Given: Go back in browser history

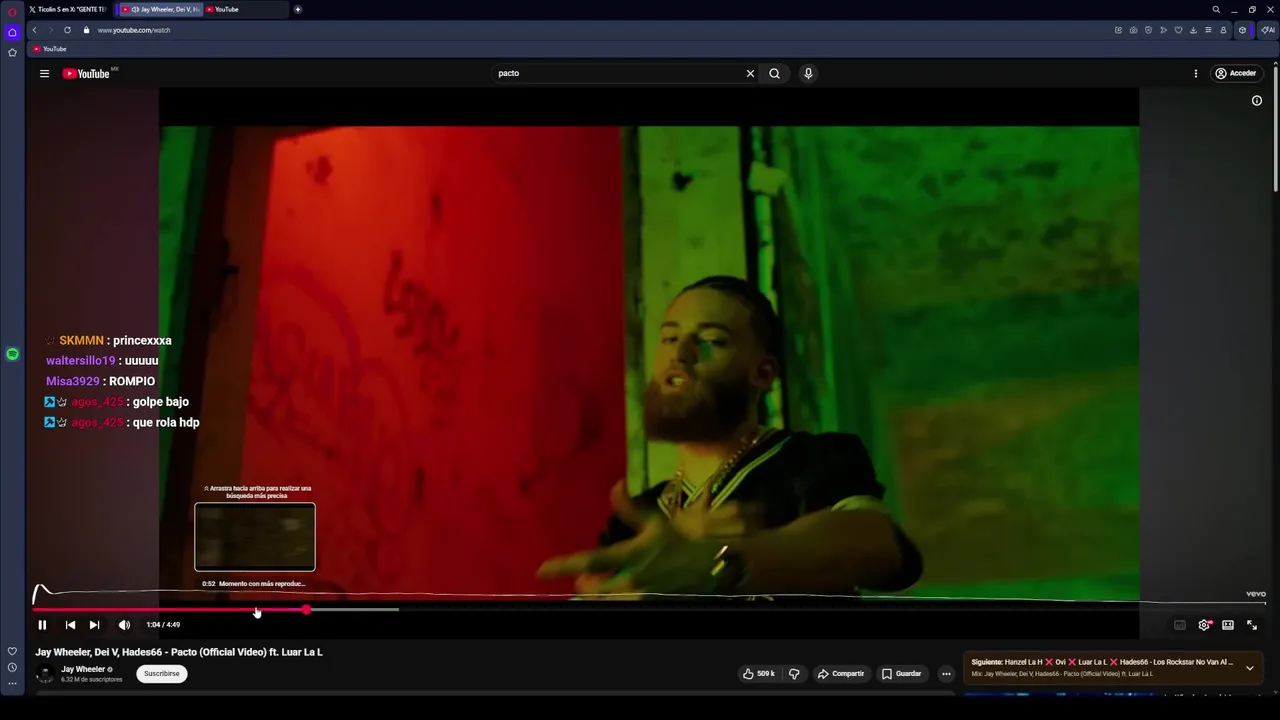Looking at the screenshot, I should point(34,30).
